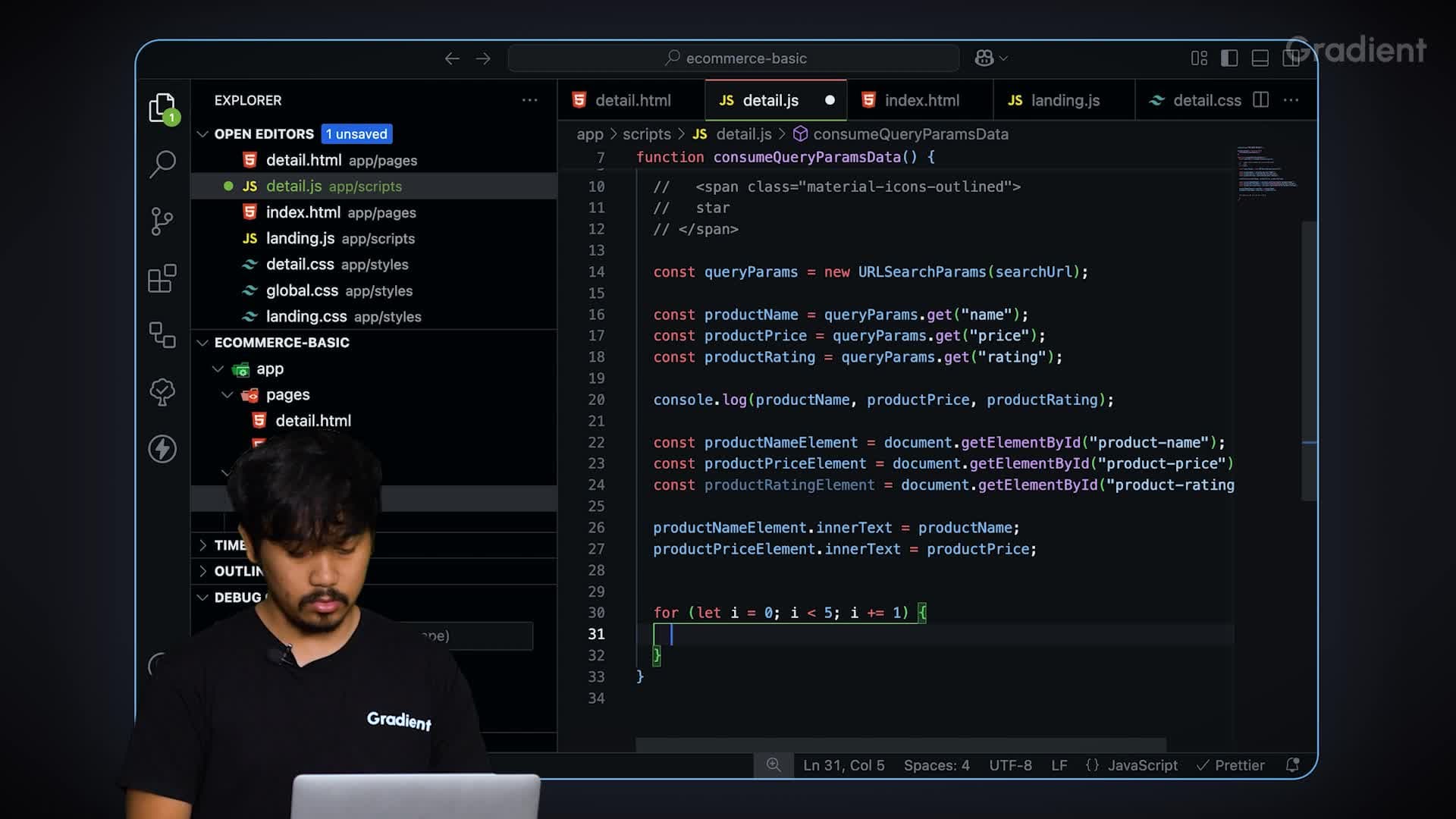This screenshot has height=819, width=1456.
Task: Click the zoom magnifier in status bar
Action: pyautogui.click(x=773, y=765)
